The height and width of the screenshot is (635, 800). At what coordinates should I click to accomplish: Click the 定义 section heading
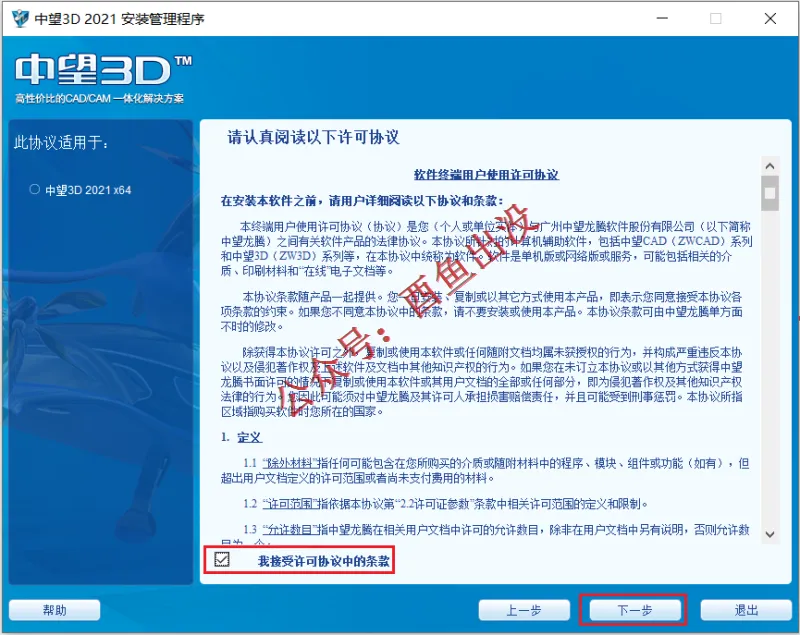(x=249, y=438)
